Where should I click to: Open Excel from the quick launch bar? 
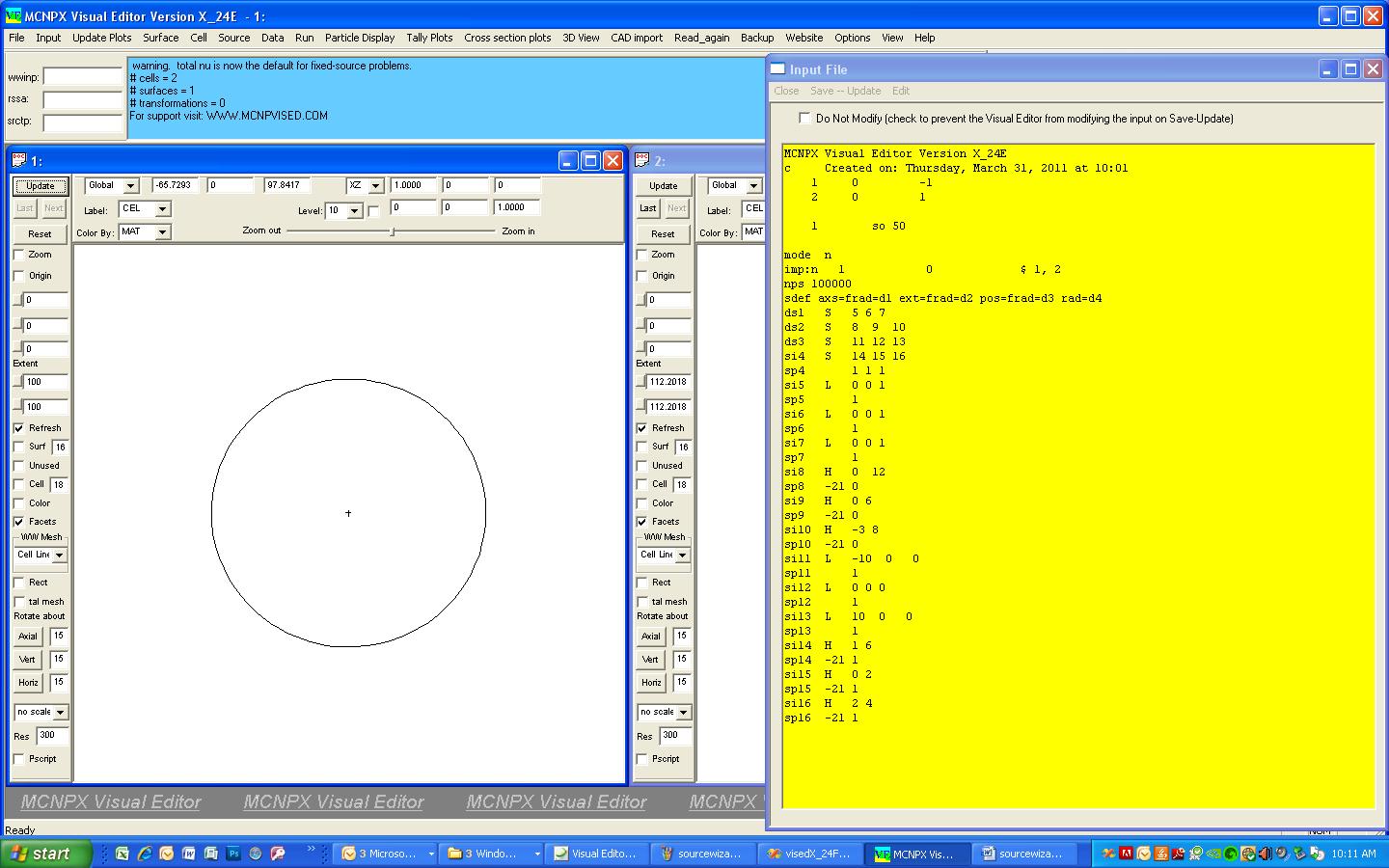tap(123, 854)
